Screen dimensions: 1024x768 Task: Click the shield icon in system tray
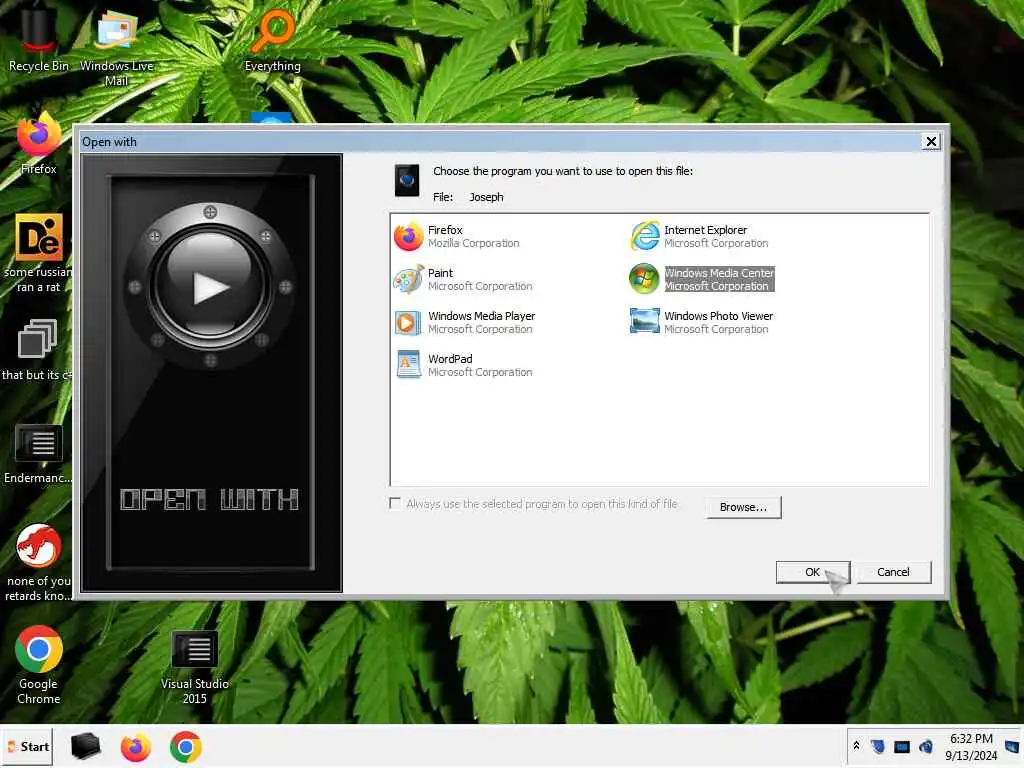click(878, 746)
